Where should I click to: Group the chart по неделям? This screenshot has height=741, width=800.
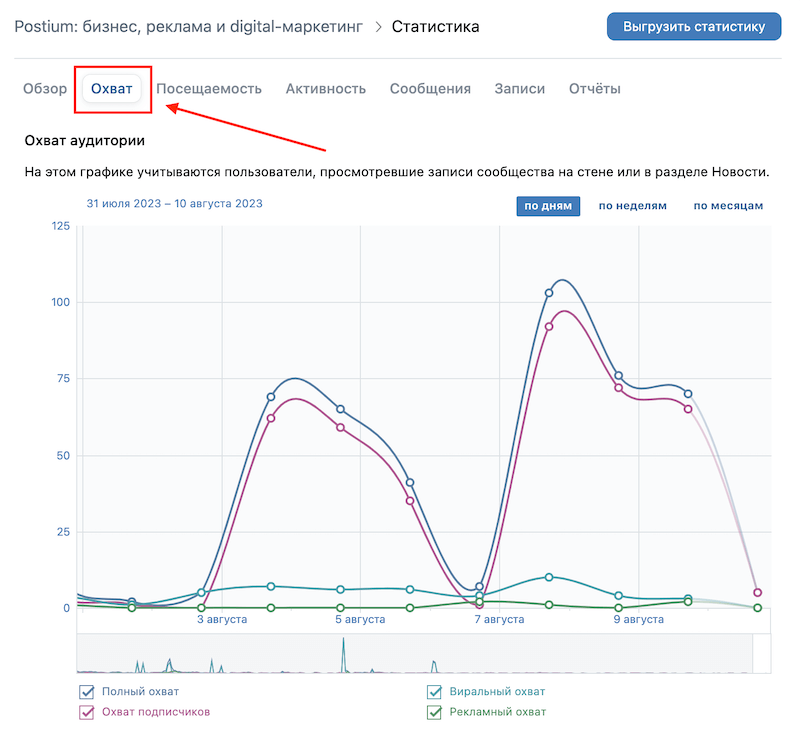pos(632,206)
